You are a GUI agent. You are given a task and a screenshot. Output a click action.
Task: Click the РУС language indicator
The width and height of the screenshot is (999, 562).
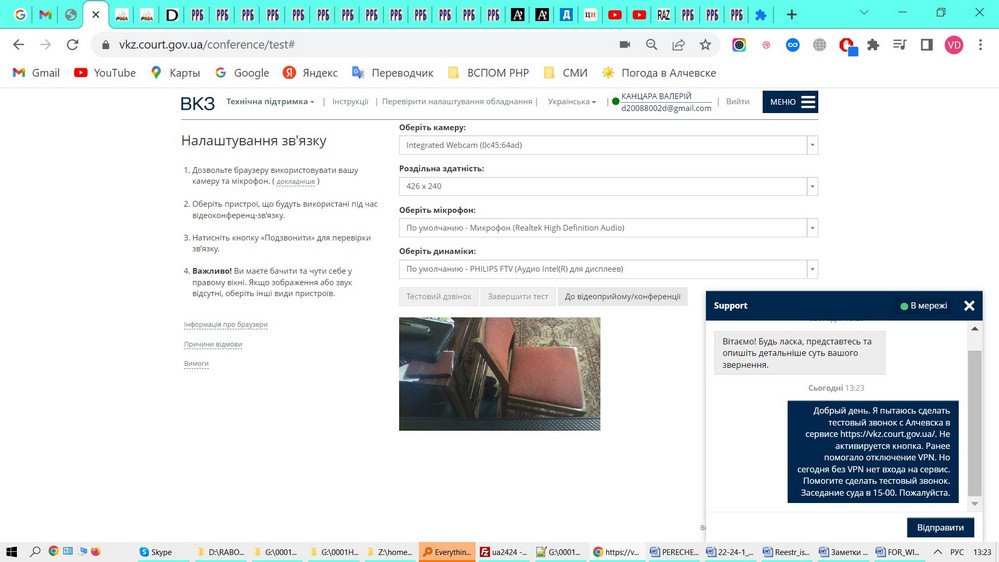coord(957,552)
